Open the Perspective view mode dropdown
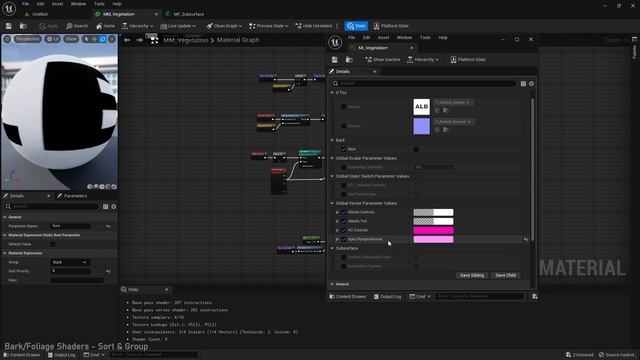640x360 pixels. pos(28,39)
